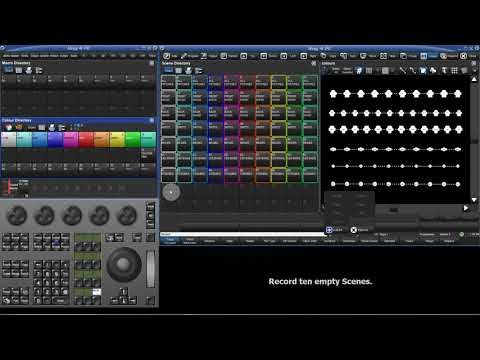Click the right arrow below the plot view
The height and width of the screenshot is (360, 480).
tap(466, 208)
